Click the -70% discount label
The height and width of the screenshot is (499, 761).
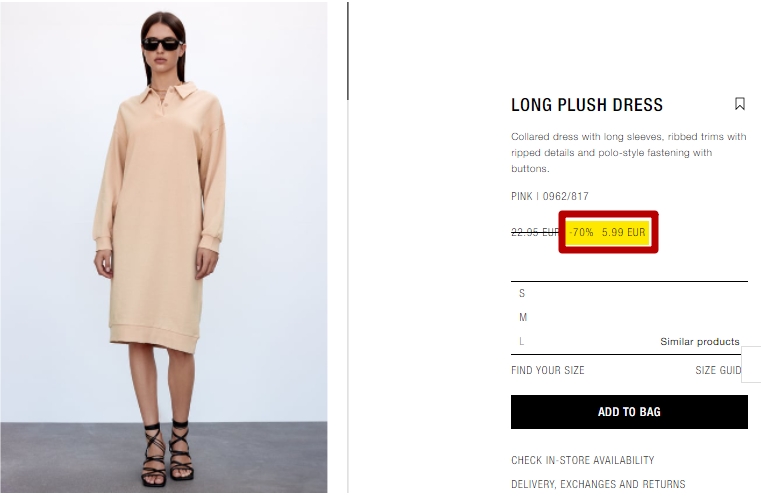pyautogui.click(x=581, y=233)
